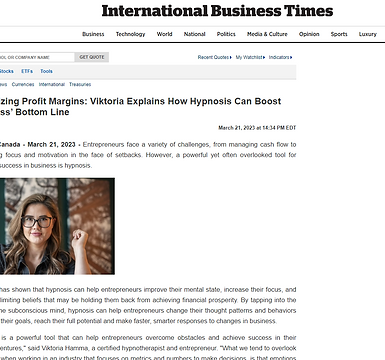The height and width of the screenshot is (360, 385).
Task: Open the Treasuries sub-link
Action: point(80,84)
